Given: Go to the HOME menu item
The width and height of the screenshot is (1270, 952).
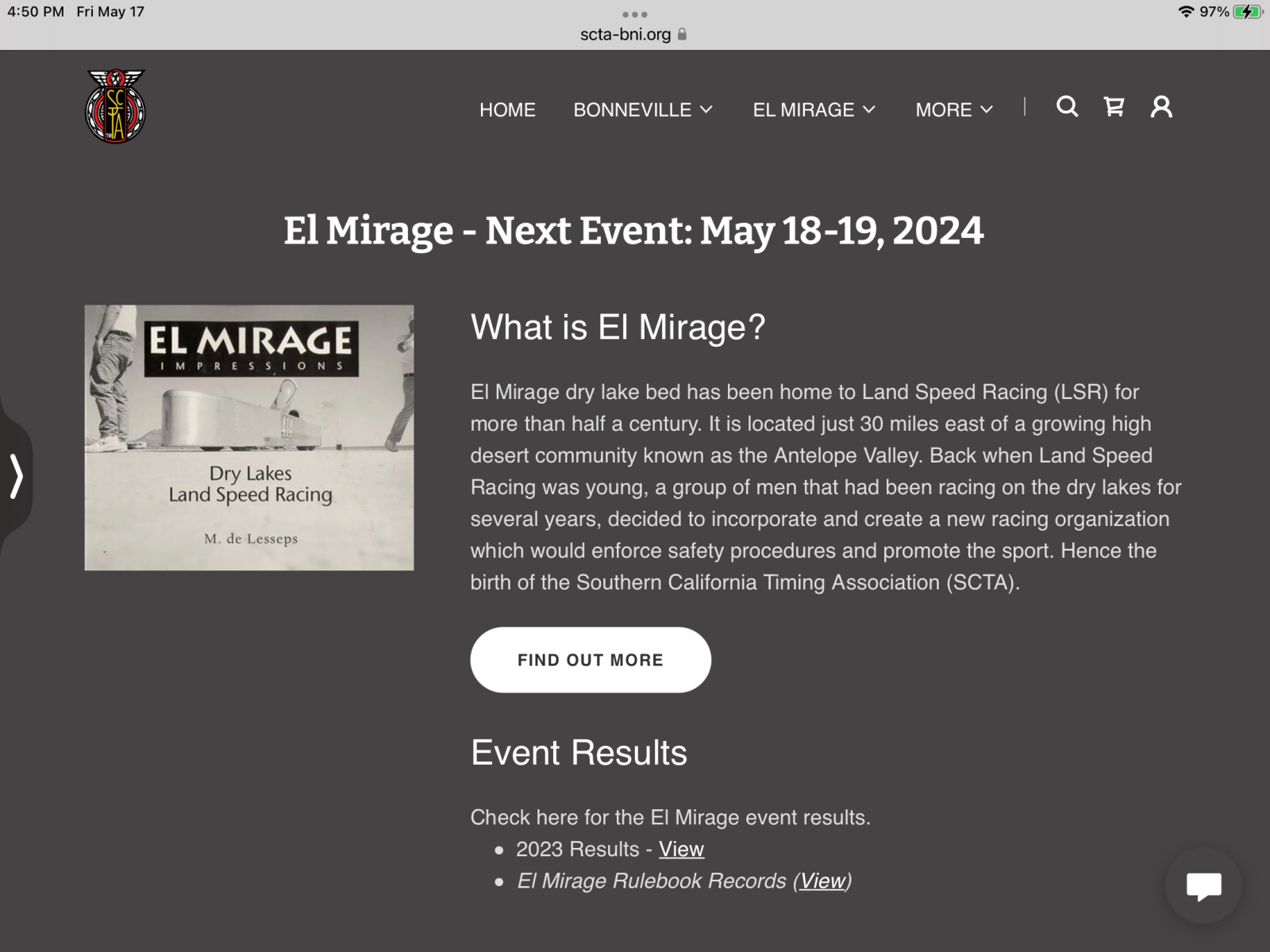Looking at the screenshot, I should tap(507, 109).
